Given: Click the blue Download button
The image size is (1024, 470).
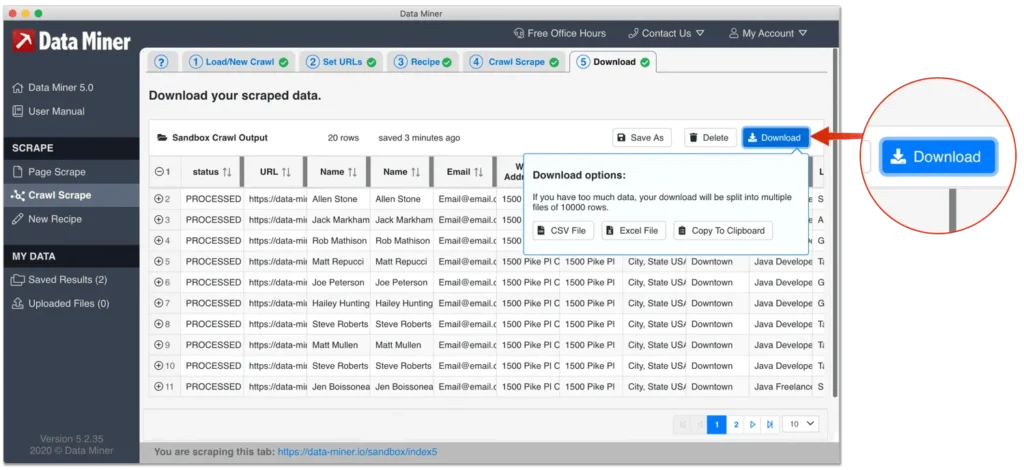Looking at the screenshot, I should (775, 138).
